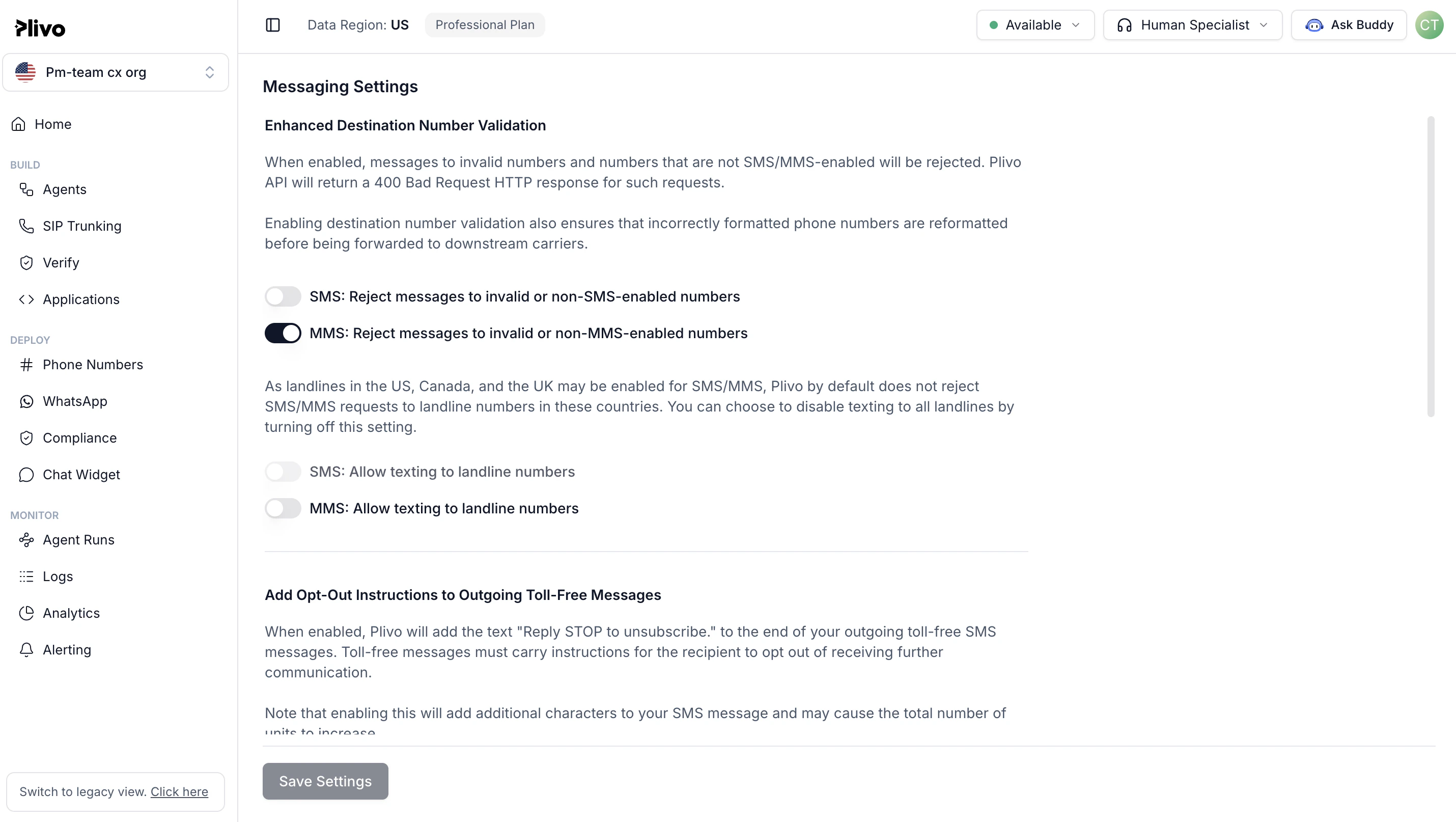This screenshot has width=1456, height=822.
Task: Click the Ask Buddy button
Action: (1349, 25)
